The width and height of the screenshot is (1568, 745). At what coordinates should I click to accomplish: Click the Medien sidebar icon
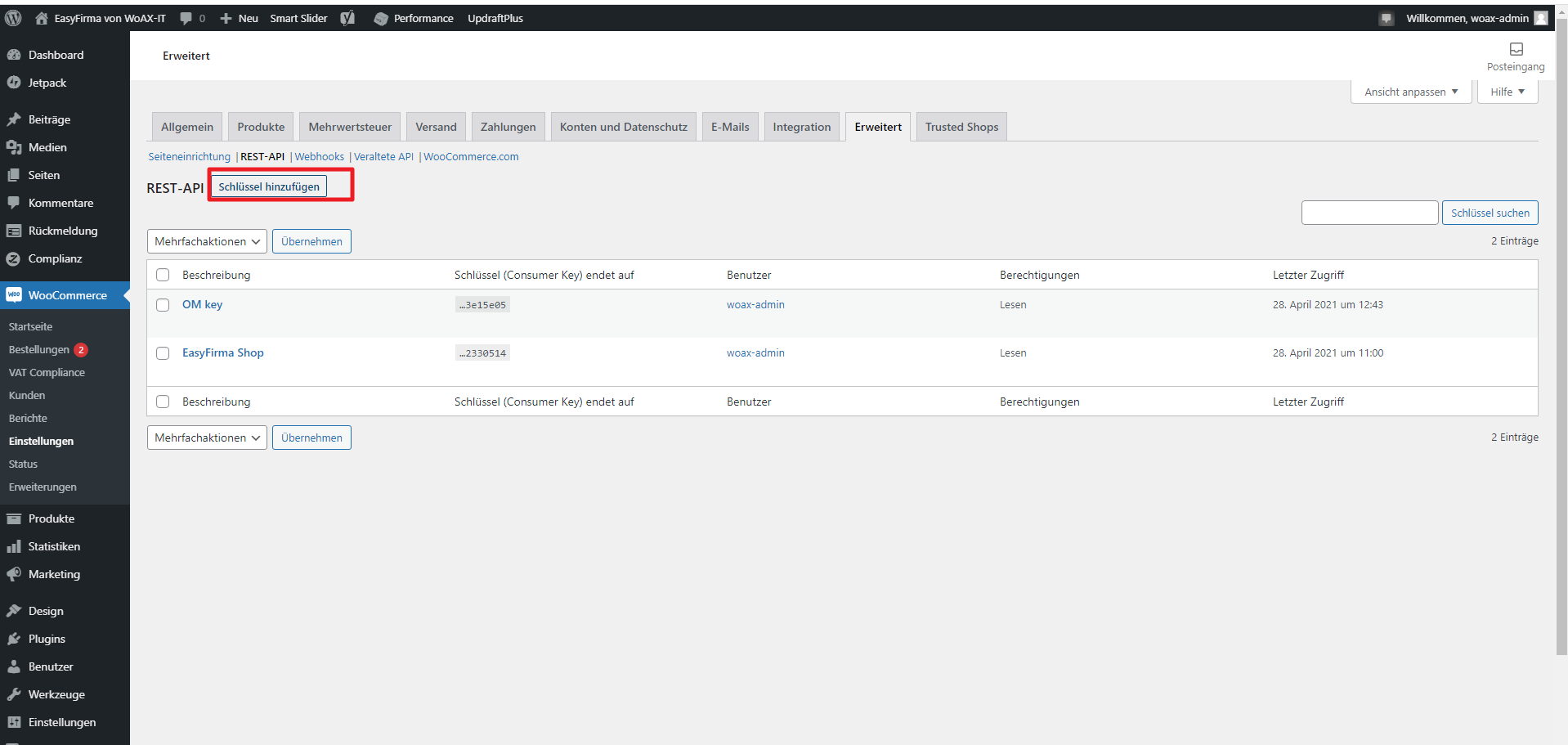point(14,147)
